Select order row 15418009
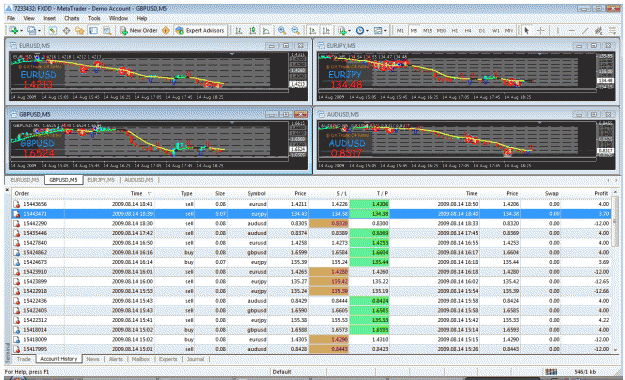The image size is (625, 380). 312,340
